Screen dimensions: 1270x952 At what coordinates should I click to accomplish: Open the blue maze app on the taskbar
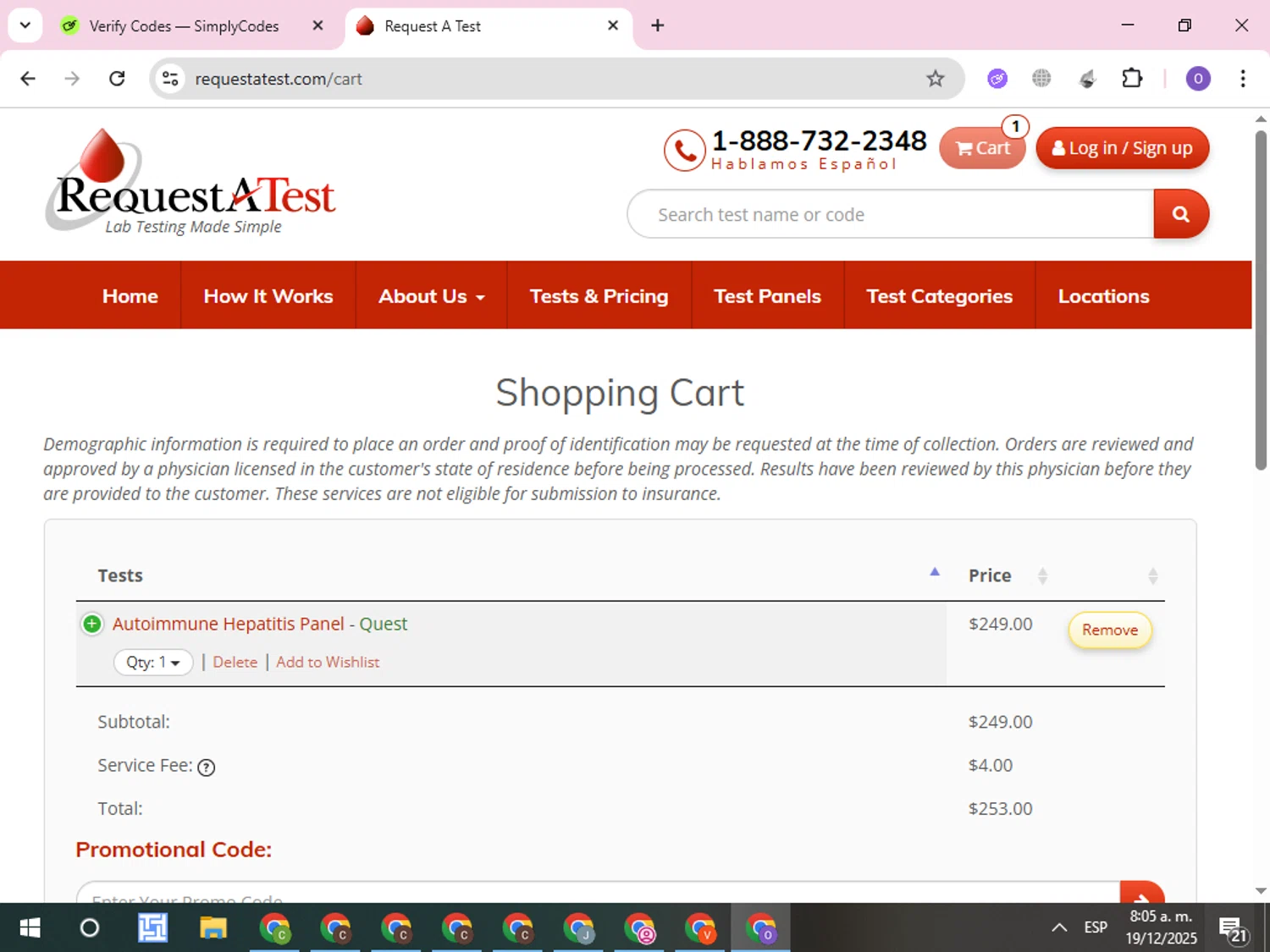point(152,928)
